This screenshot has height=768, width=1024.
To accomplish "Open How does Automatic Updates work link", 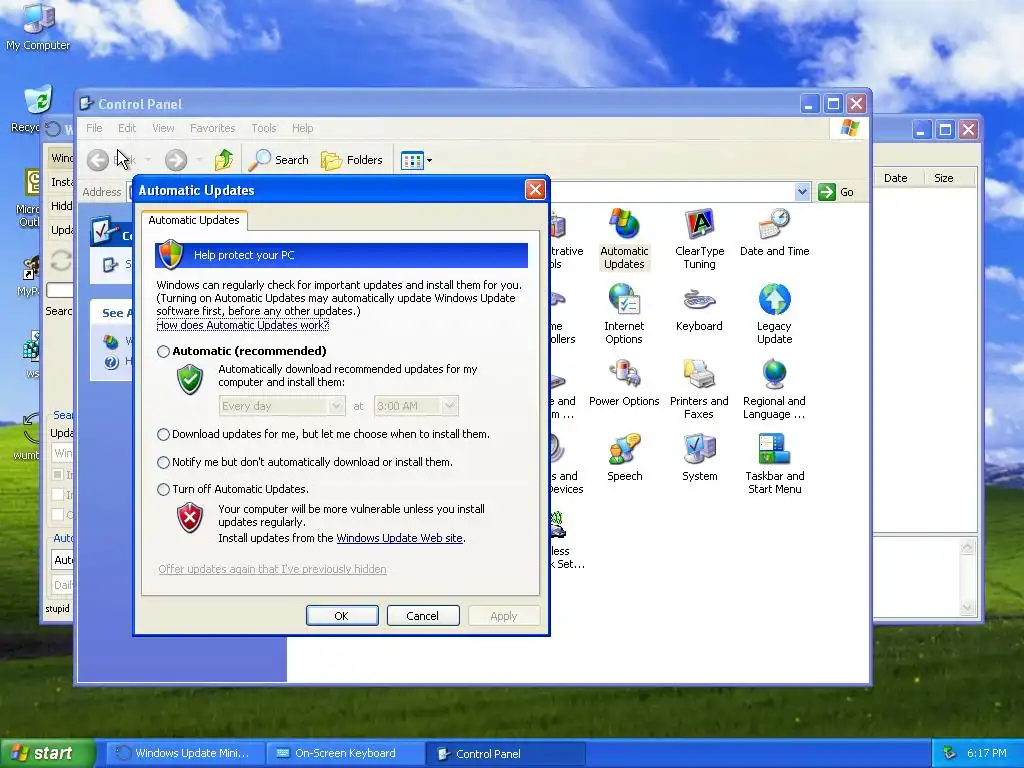I will click(242, 325).
